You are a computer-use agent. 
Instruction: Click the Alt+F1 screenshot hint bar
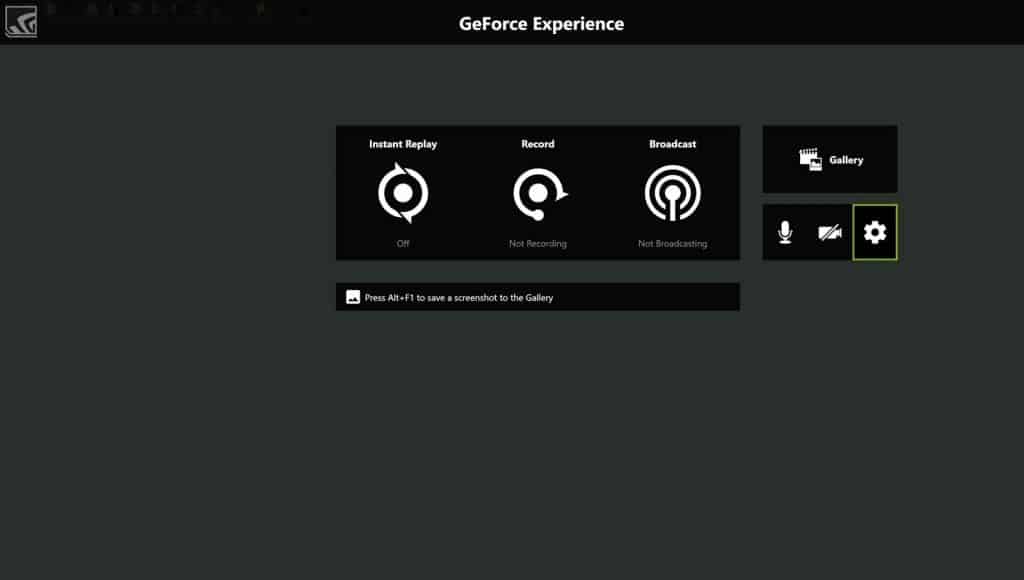coord(538,296)
